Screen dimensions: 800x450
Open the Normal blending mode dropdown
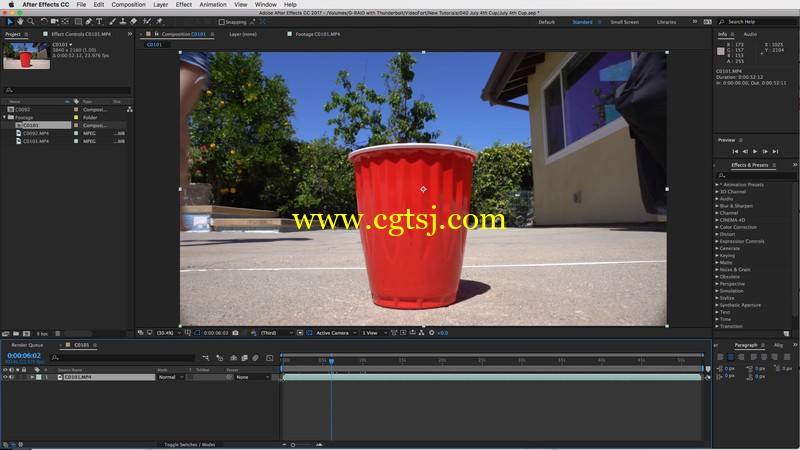tap(171, 377)
